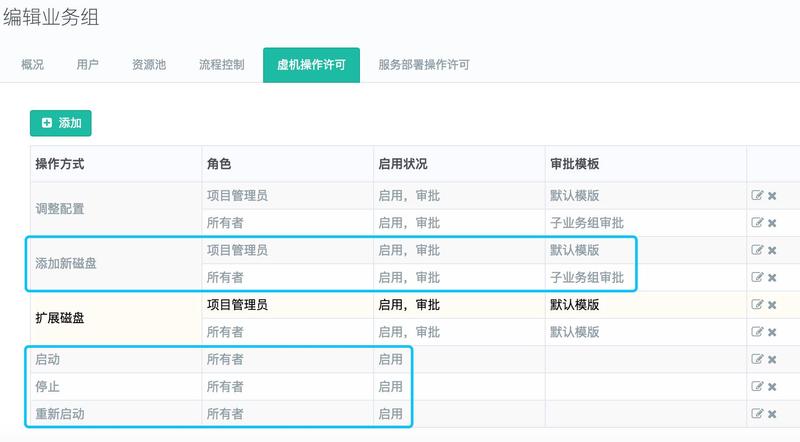
Task: Select the 重新启动 operation cell
Action: (x=116, y=414)
